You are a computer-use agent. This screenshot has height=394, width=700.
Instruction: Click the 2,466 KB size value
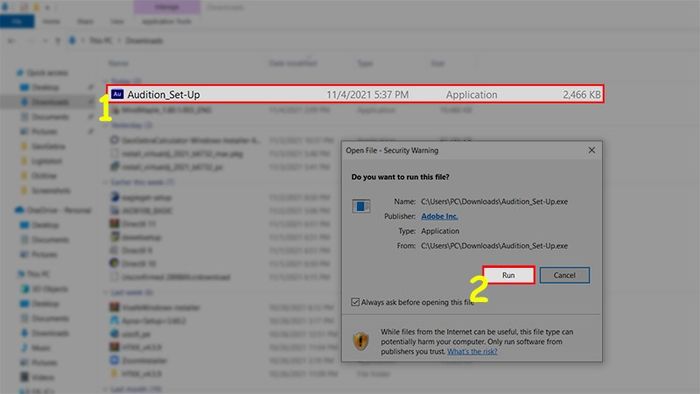tap(581, 95)
